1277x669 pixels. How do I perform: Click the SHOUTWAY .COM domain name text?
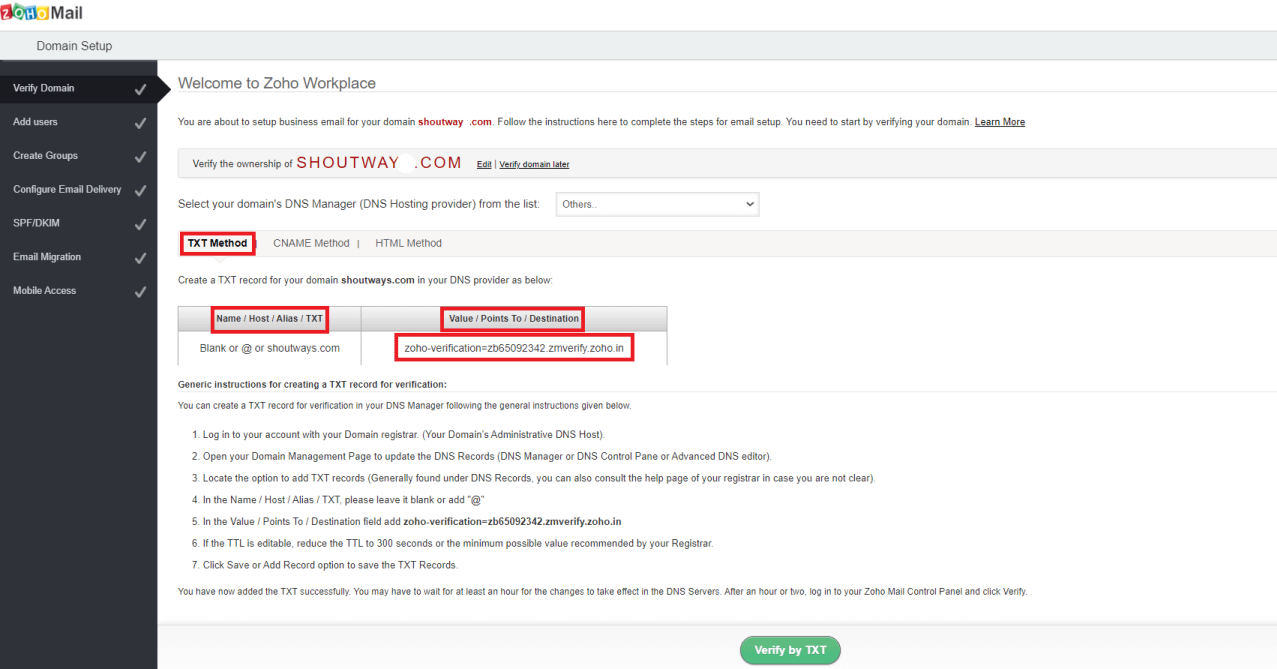(379, 163)
